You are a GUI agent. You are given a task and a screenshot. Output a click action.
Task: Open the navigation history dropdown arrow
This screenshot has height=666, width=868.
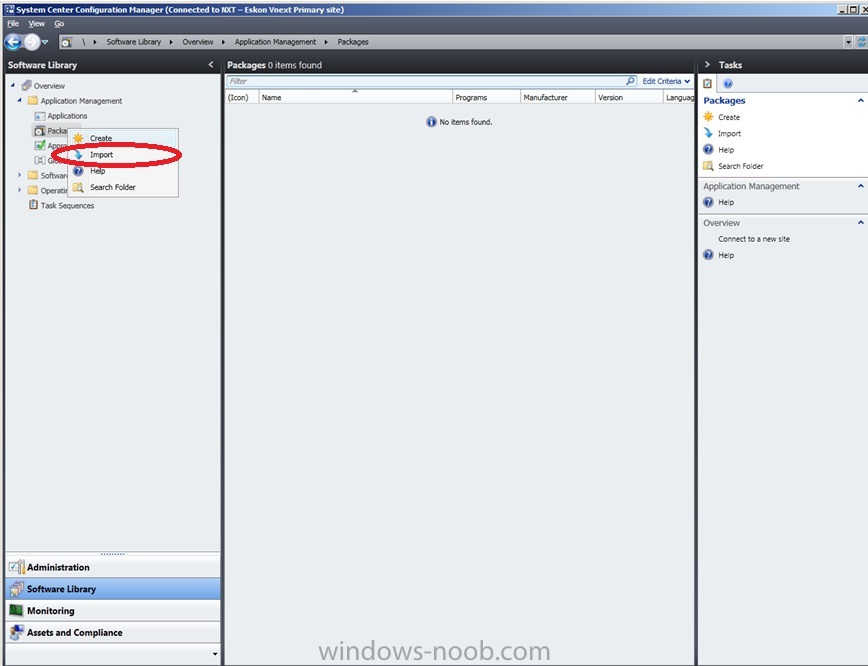[45, 42]
